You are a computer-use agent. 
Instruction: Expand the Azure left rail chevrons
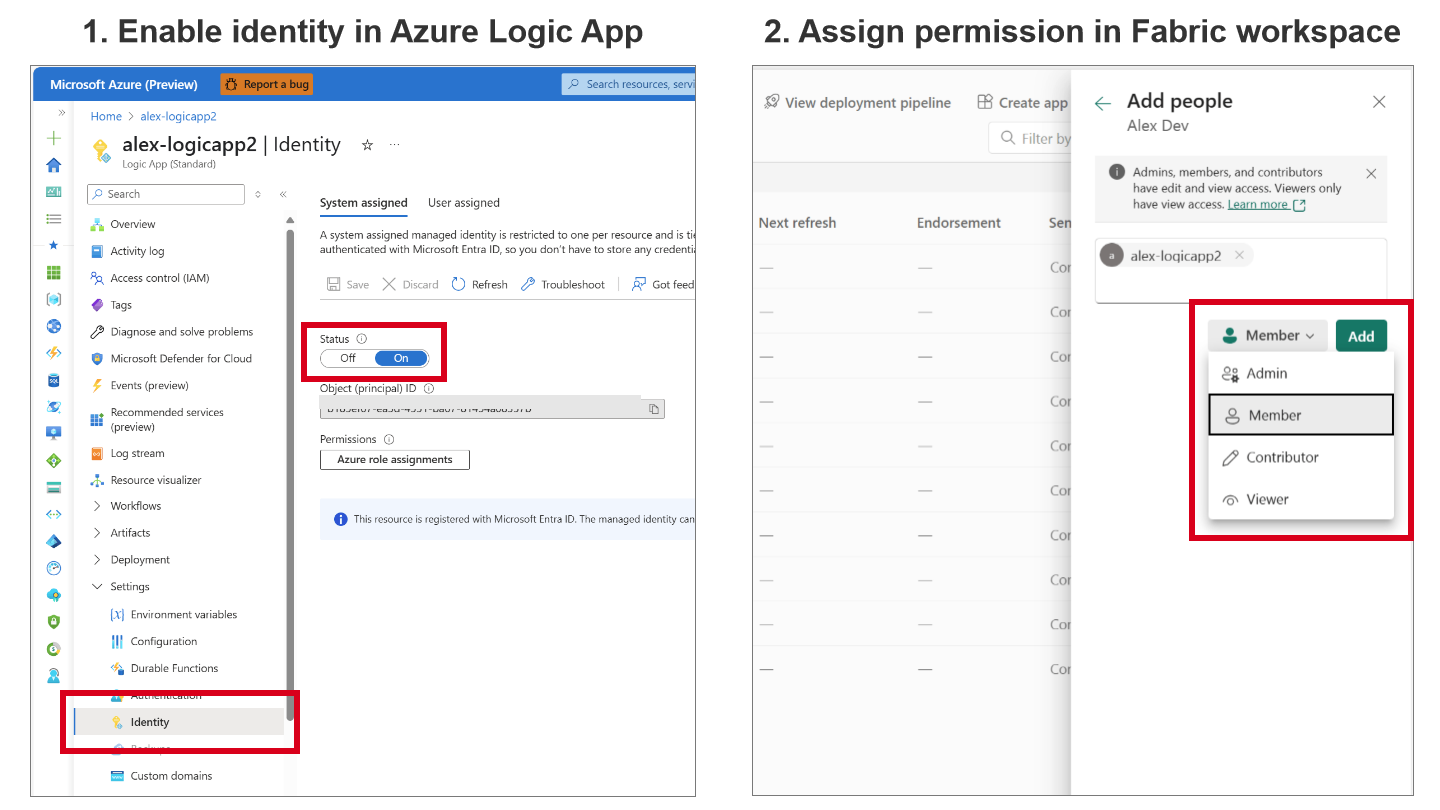62,113
